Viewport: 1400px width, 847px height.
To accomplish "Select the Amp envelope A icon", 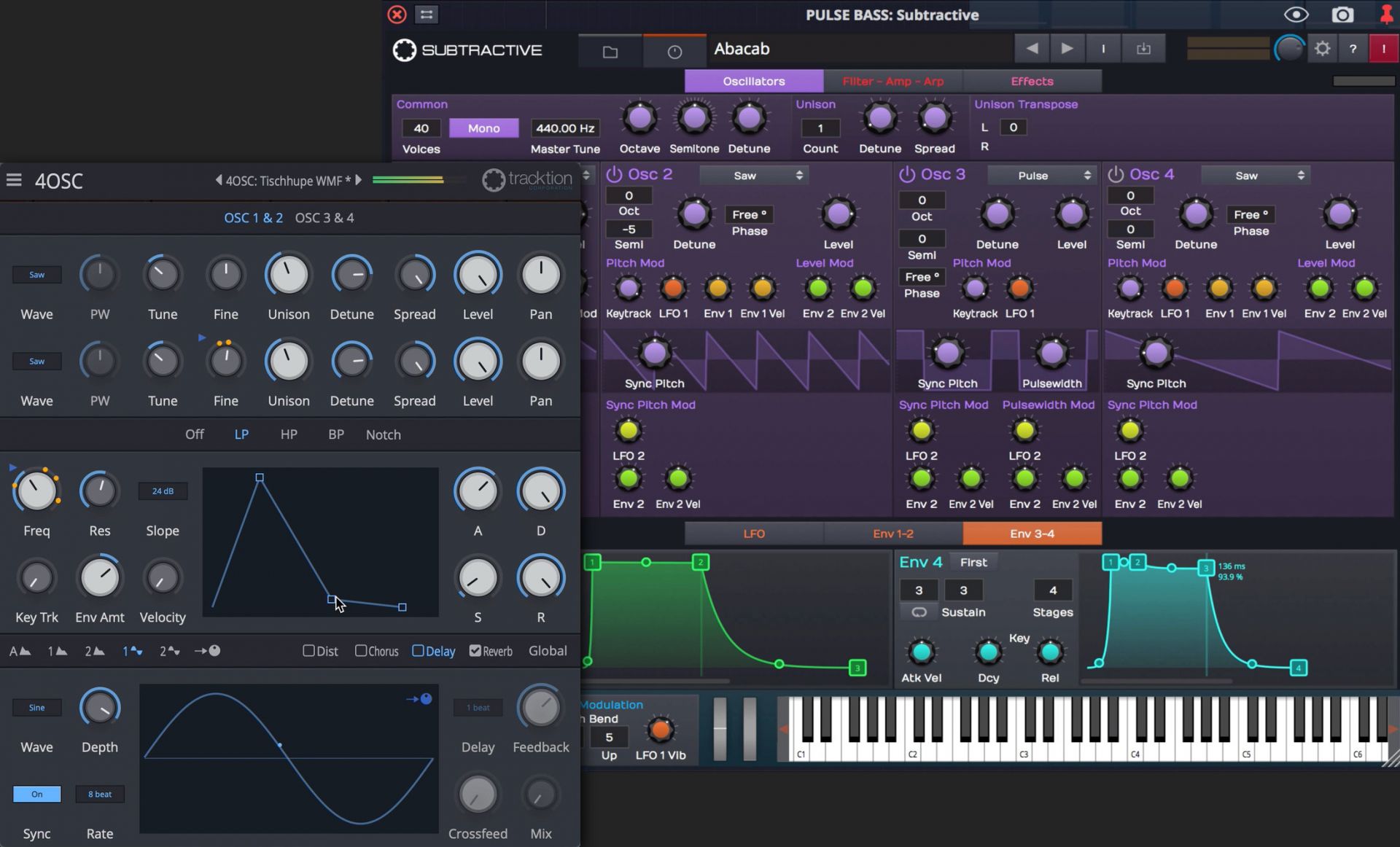I will [x=20, y=651].
